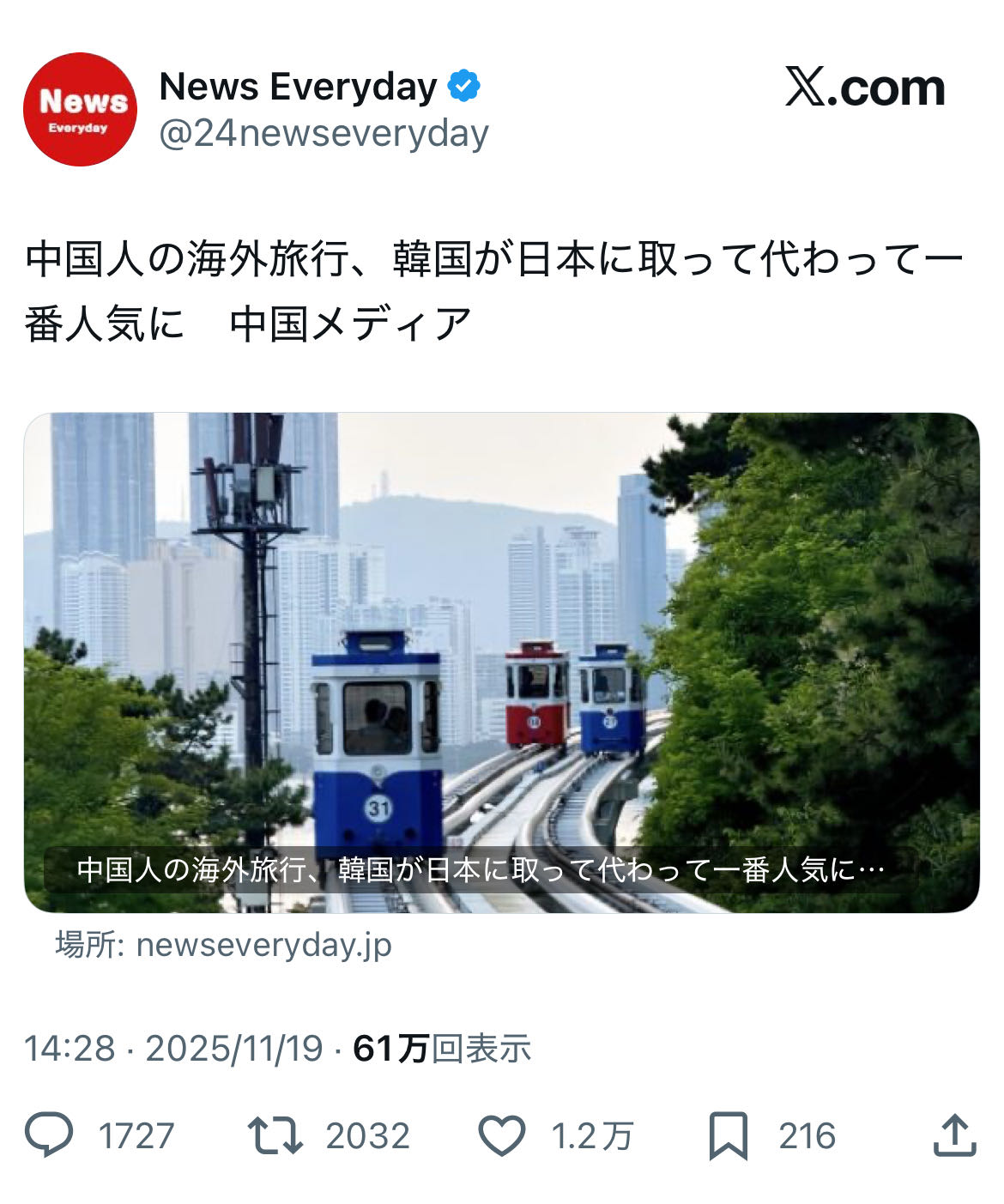Image resolution: width=1004 pixels, height=1204 pixels.
Task: Open the image caption headline overlay
Action: coord(481,869)
